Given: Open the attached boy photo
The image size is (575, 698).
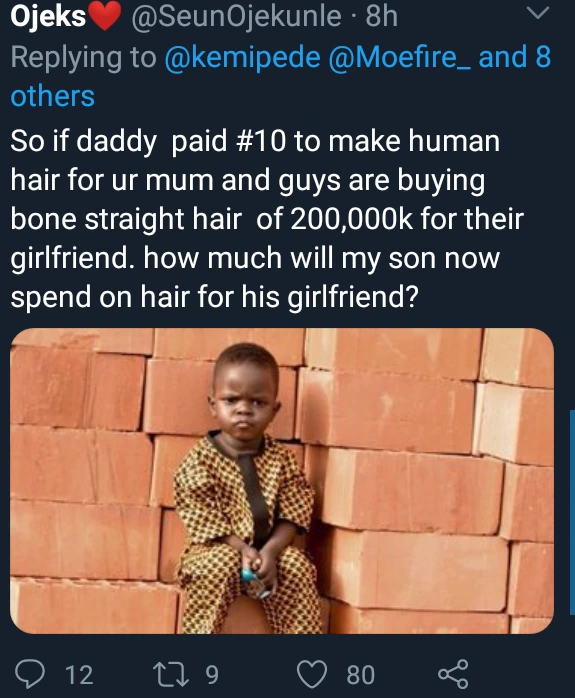Looking at the screenshot, I should tap(282, 481).
